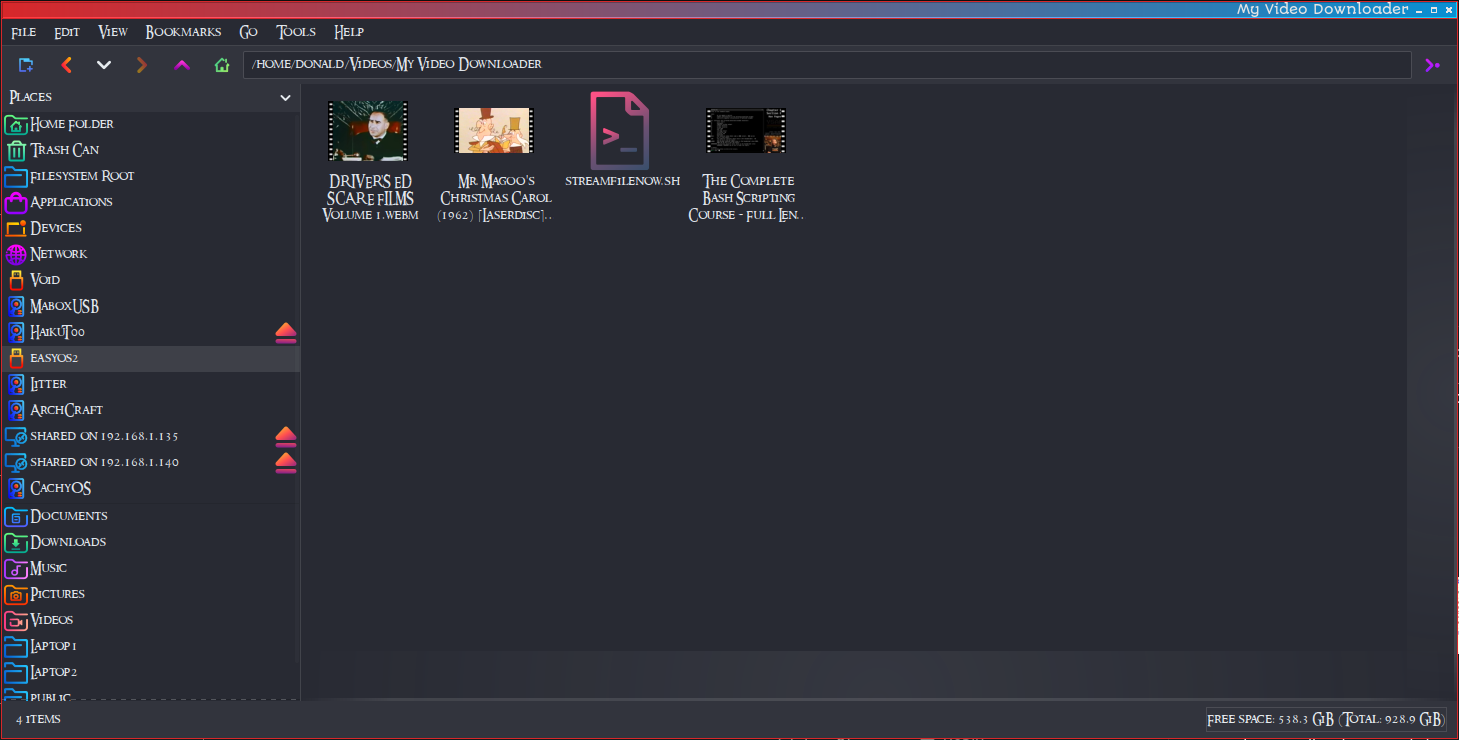This screenshot has height=740, width=1459.
Task: Open the Bookmarks menu
Action: click(183, 32)
